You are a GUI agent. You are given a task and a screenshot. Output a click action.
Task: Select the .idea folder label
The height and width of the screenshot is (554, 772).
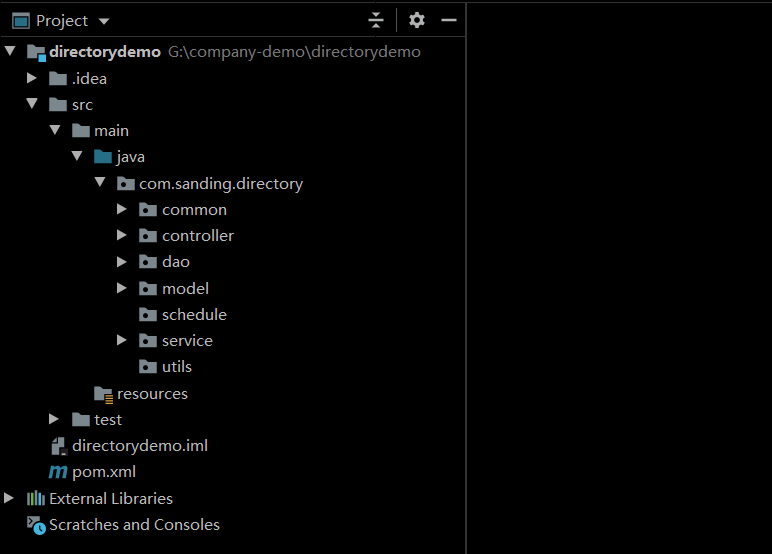(89, 79)
